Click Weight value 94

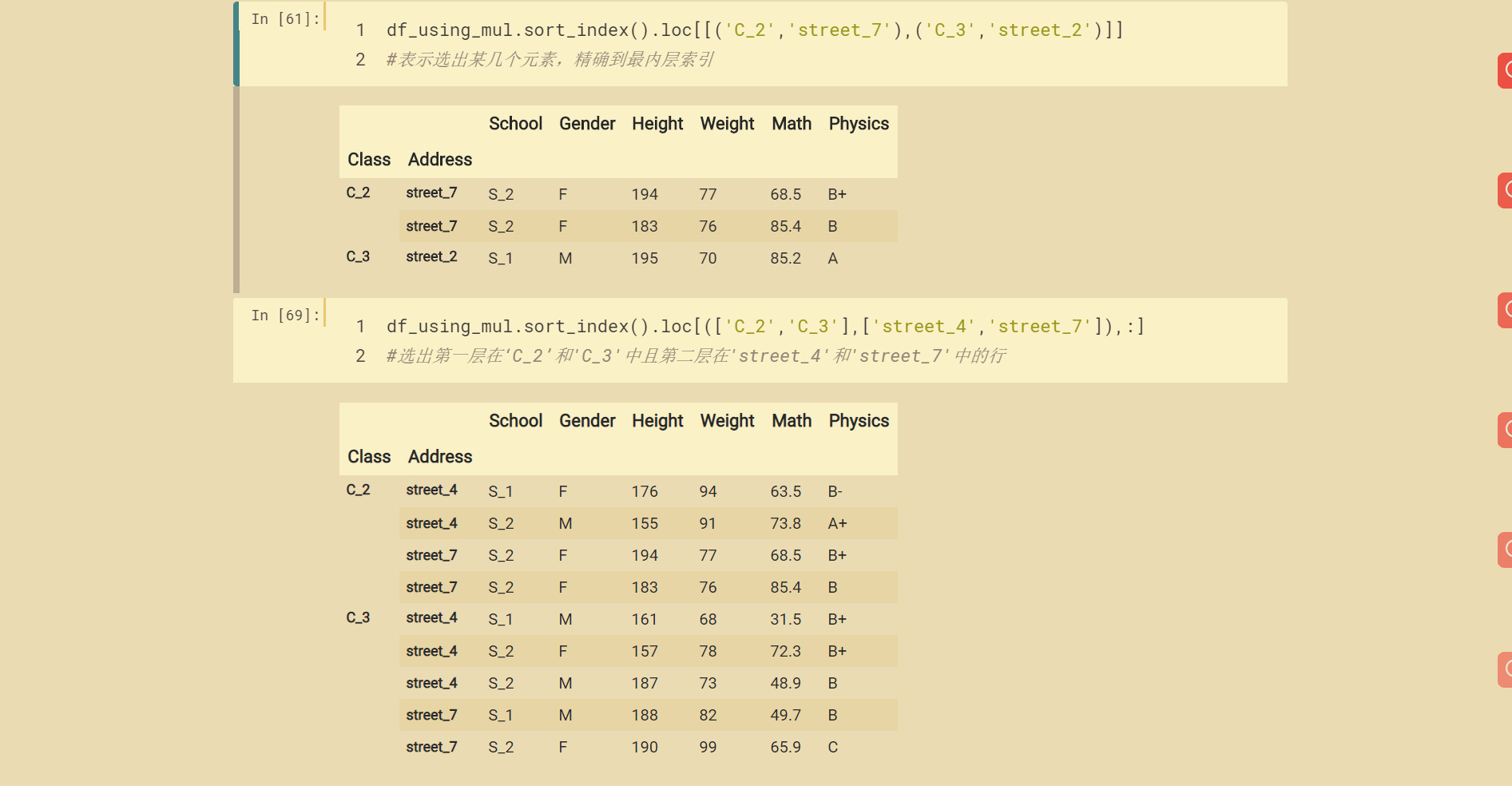tap(708, 492)
